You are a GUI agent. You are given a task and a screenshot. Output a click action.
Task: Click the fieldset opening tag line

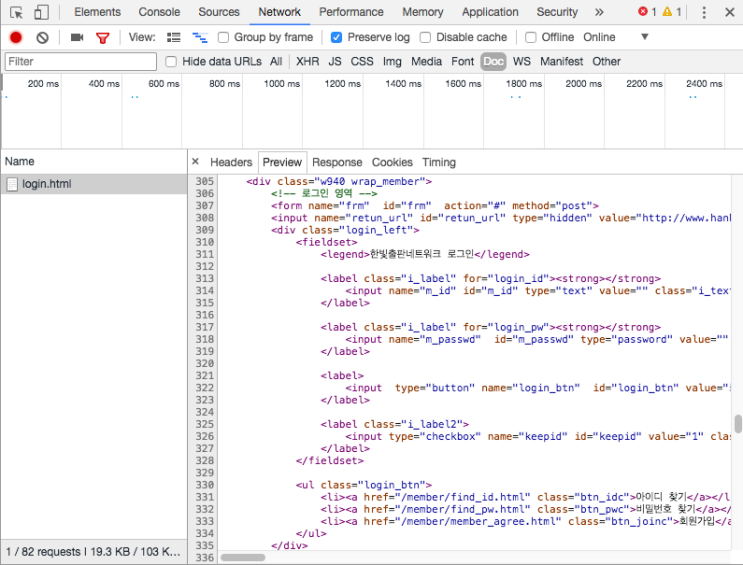point(326,242)
